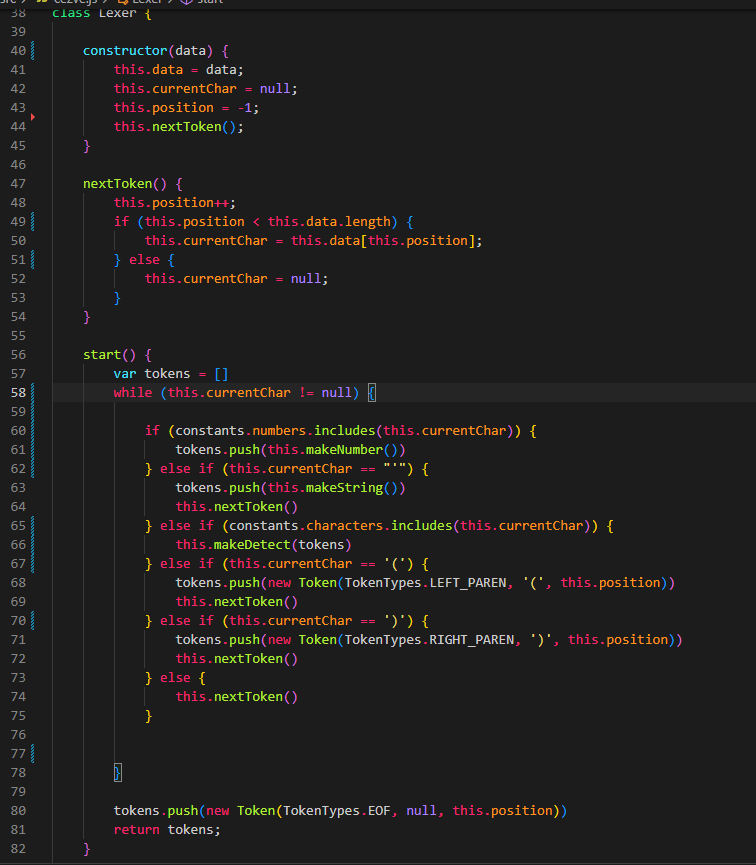The width and height of the screenshot is (756, 865).
Task: Open the git change marker beside line 40
Action: tap(33, 50)
